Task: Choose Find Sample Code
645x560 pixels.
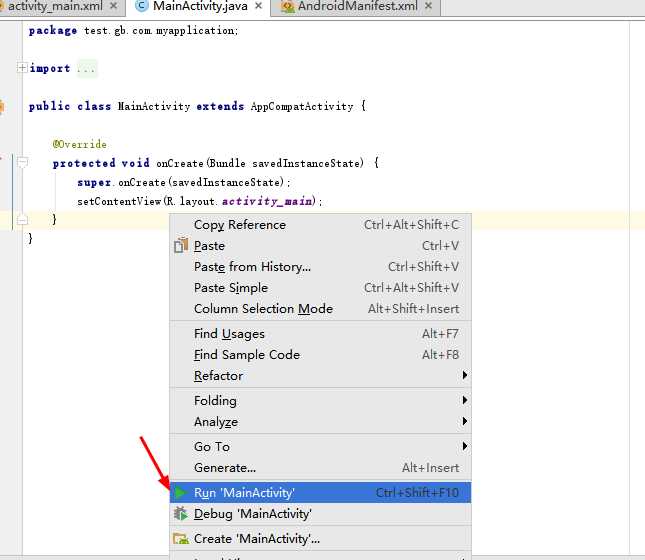Action: coord(320,355)
